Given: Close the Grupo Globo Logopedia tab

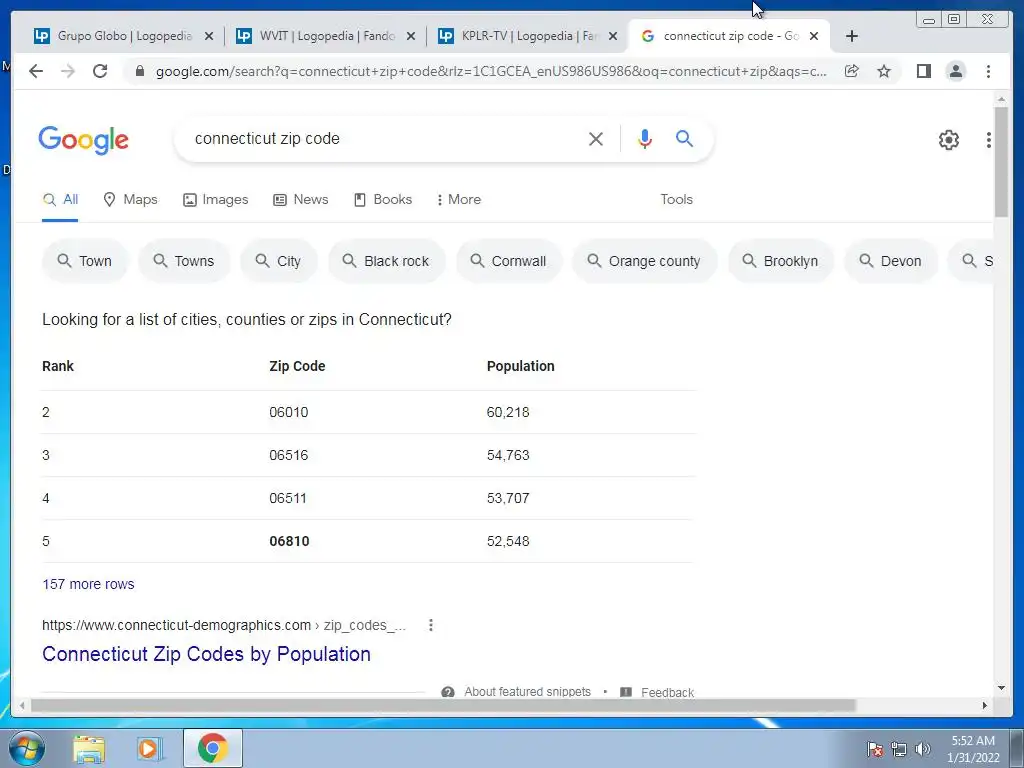Looking at the screenshot, I should click(x=209, y=36).
